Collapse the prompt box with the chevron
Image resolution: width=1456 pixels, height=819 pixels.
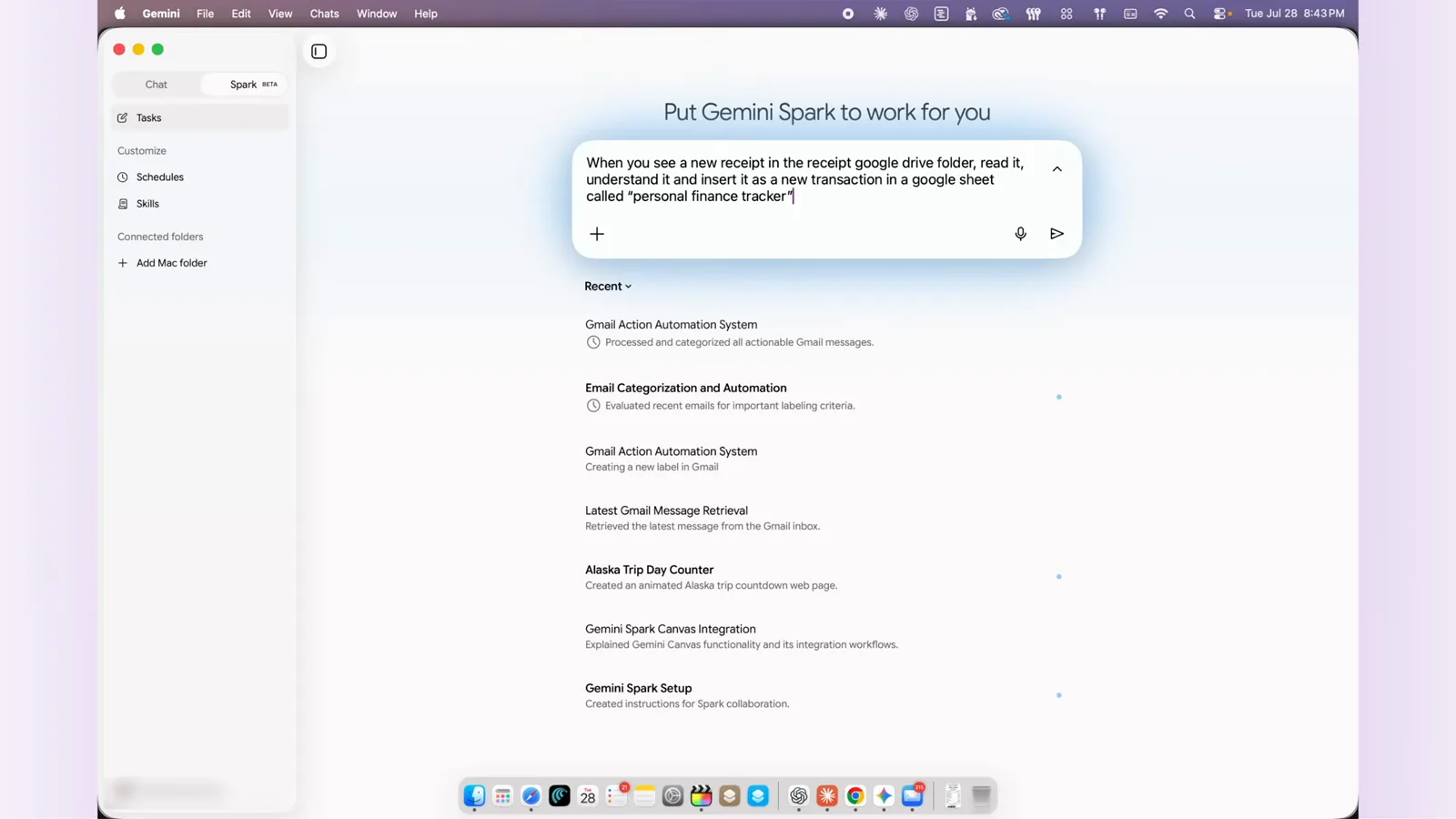(1057, 169)
